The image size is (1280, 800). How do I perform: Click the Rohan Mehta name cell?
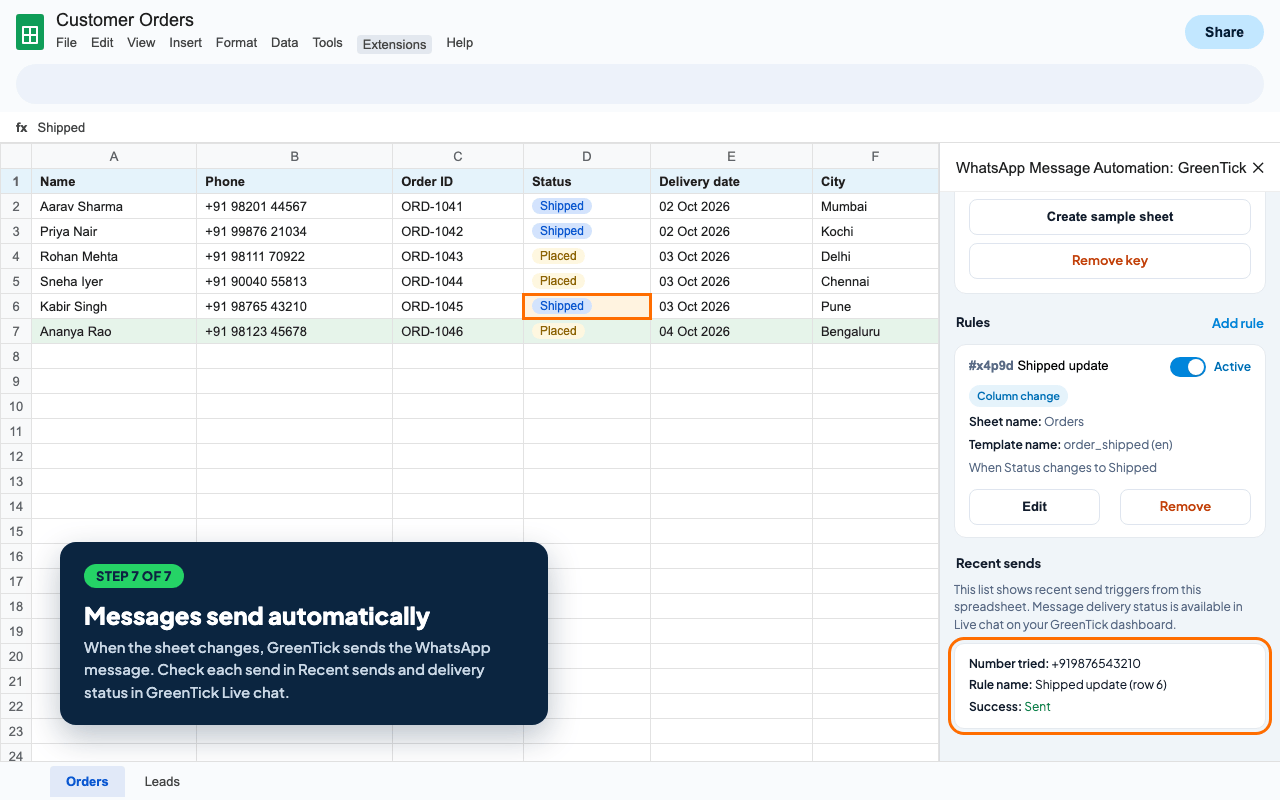[114, 256]
